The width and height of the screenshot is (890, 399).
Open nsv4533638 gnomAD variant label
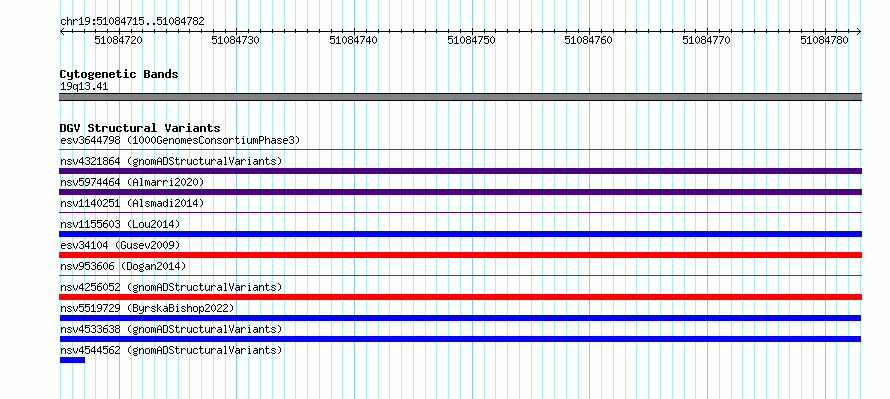(x=171, y=329)
